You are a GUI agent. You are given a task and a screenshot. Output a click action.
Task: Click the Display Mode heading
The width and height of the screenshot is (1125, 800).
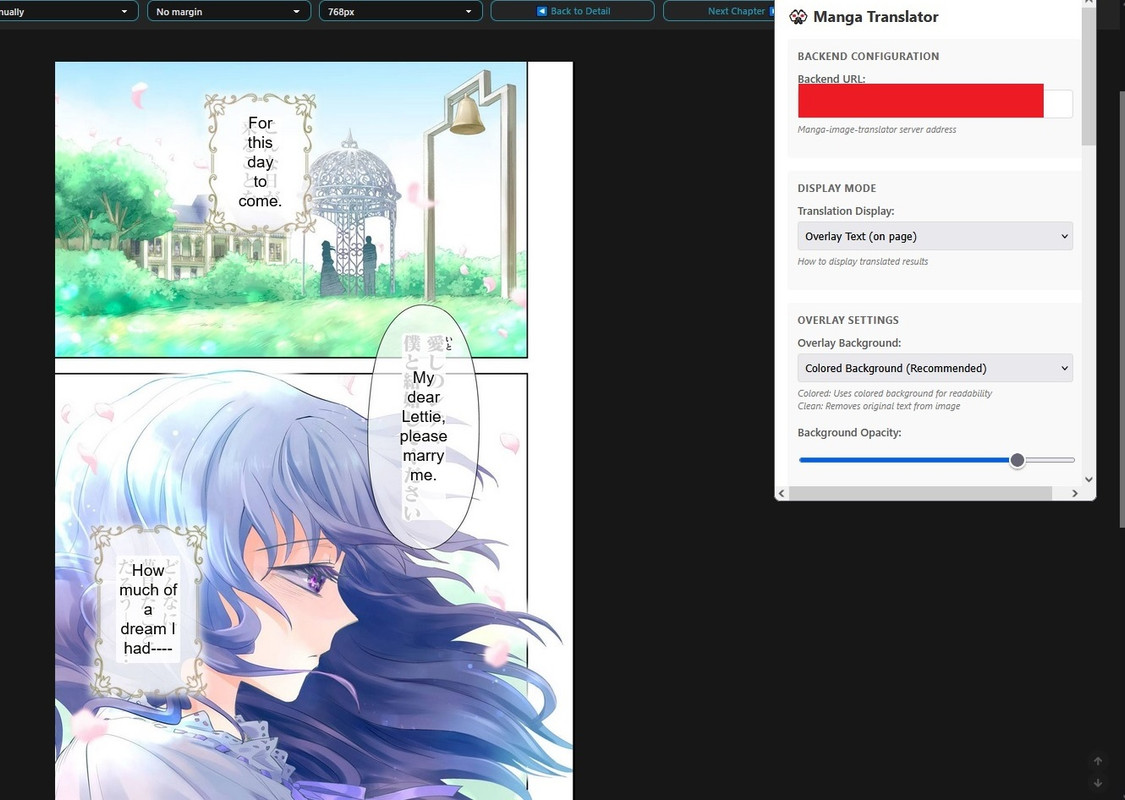[x=837, y=188]
